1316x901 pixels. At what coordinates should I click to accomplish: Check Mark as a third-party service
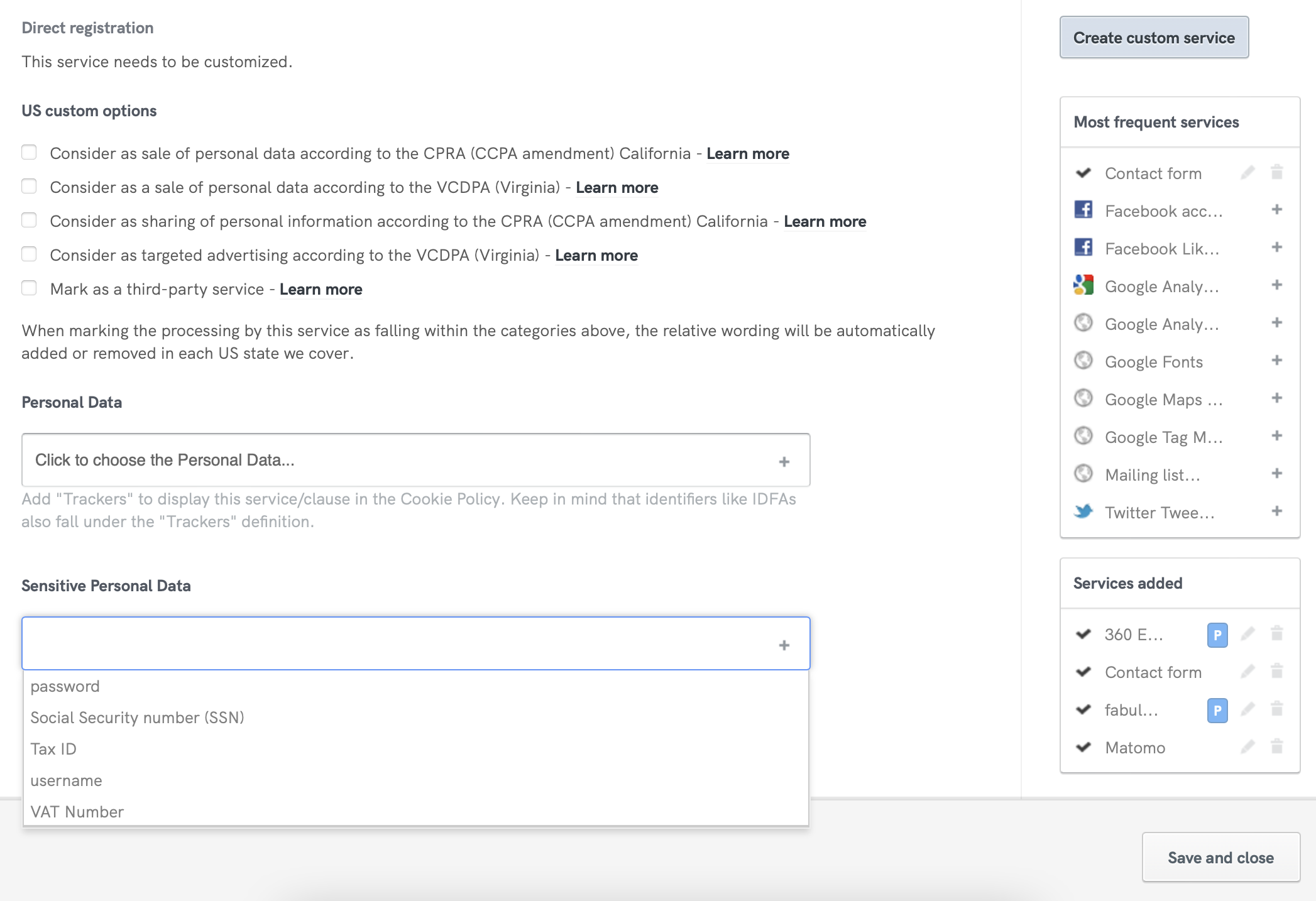(29, 288)
